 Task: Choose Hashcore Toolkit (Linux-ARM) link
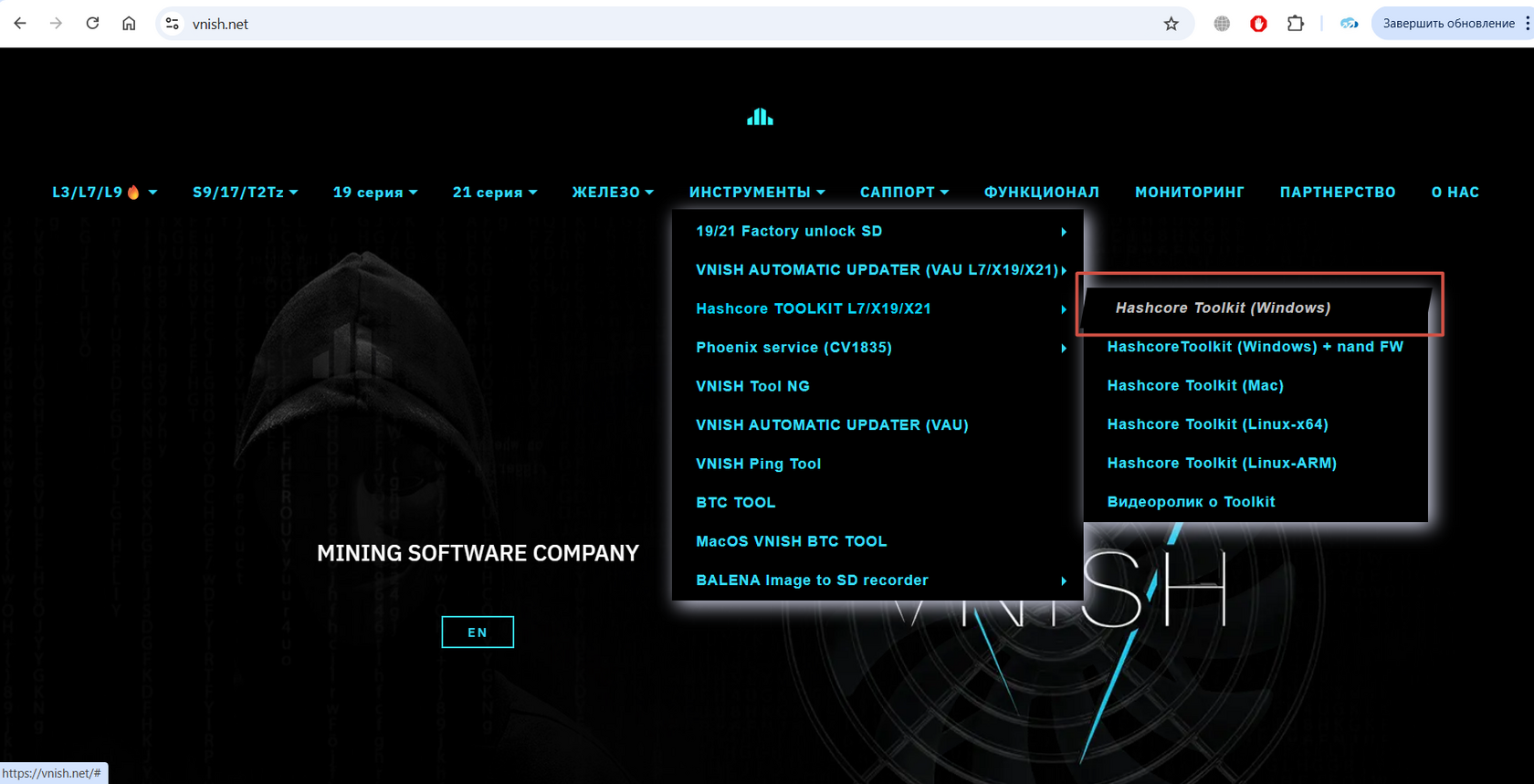(1256, 464)
